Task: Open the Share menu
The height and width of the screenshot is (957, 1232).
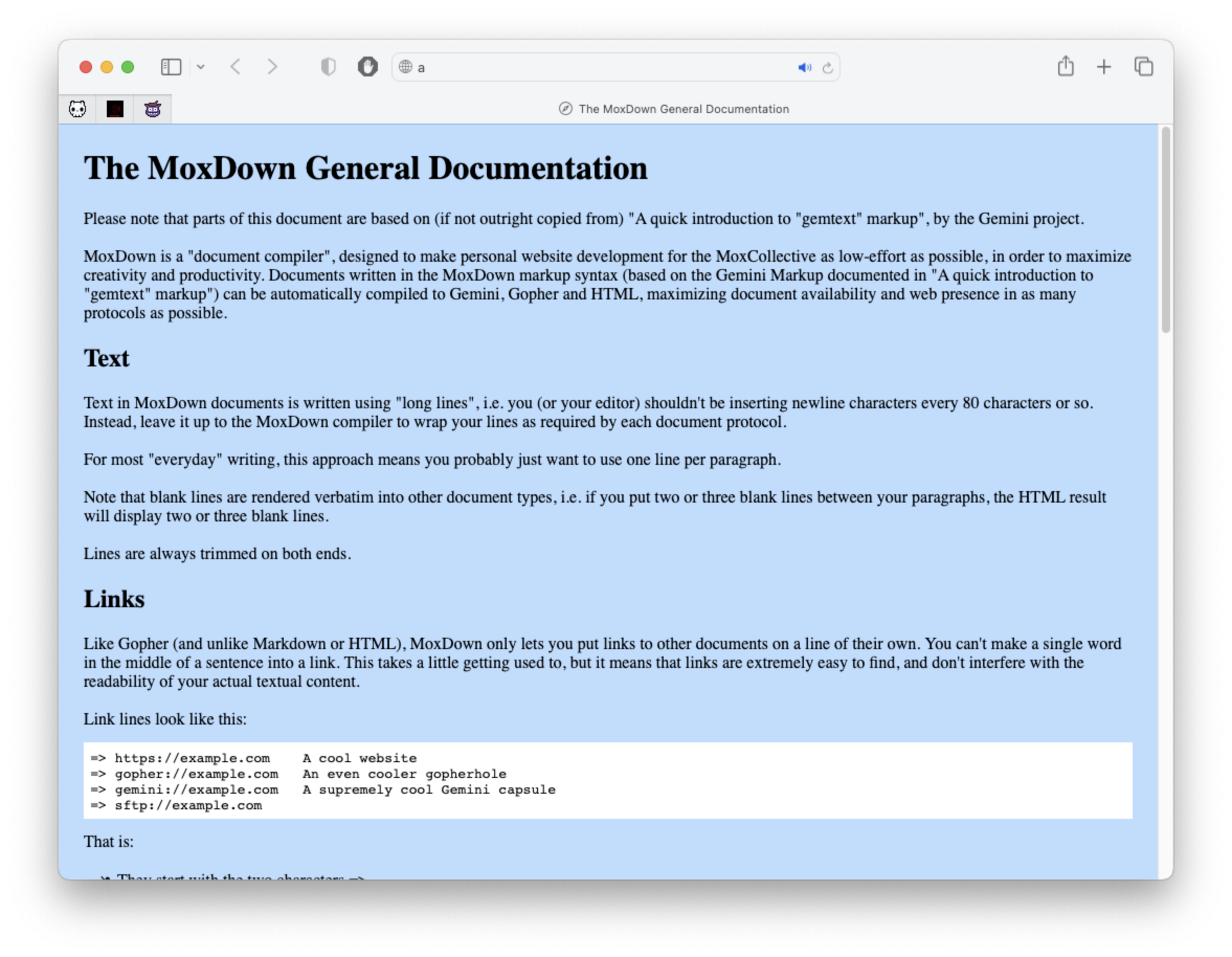Action: click(1066, 66)
